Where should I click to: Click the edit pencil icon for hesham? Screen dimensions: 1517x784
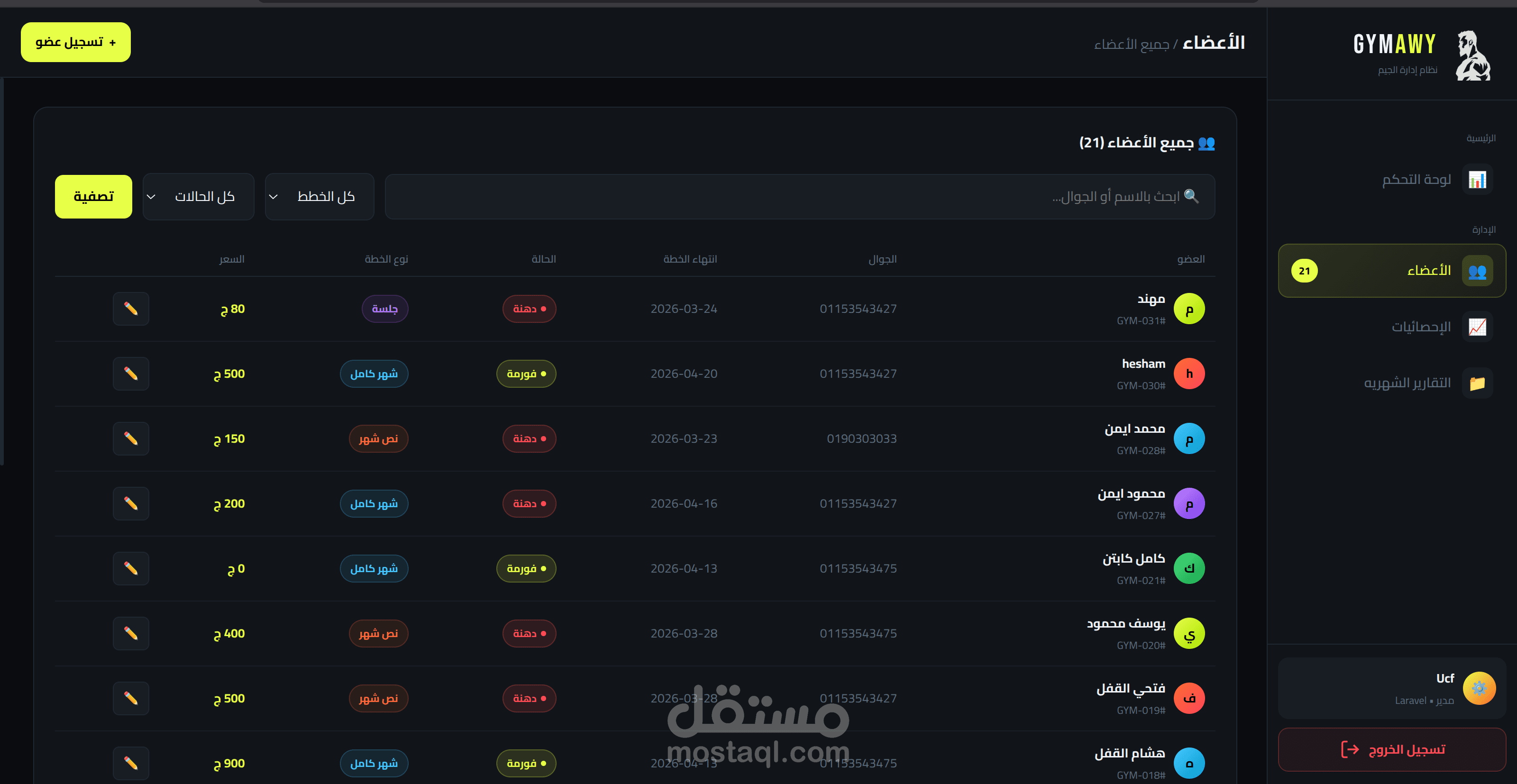(131, 374)
